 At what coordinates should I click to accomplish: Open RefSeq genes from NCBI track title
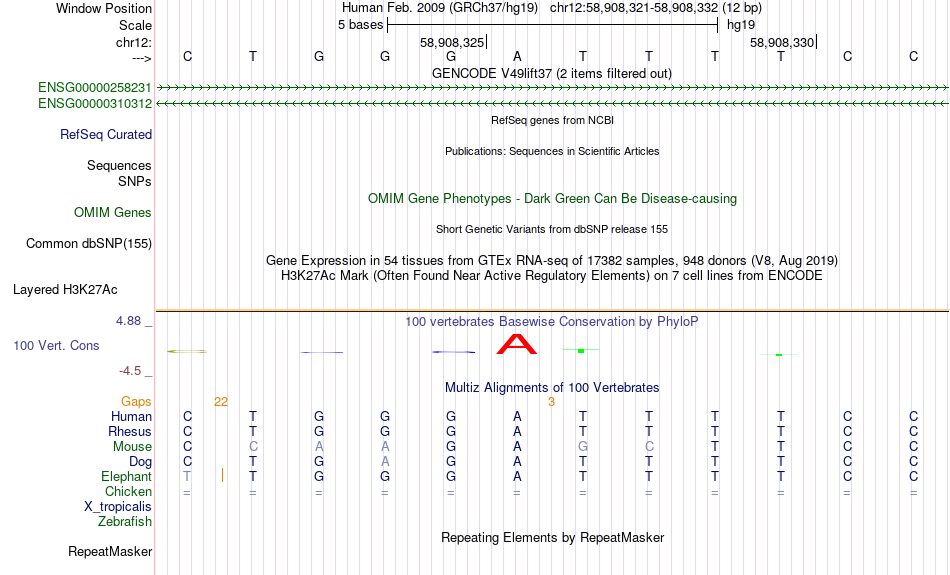coord(552,120)
